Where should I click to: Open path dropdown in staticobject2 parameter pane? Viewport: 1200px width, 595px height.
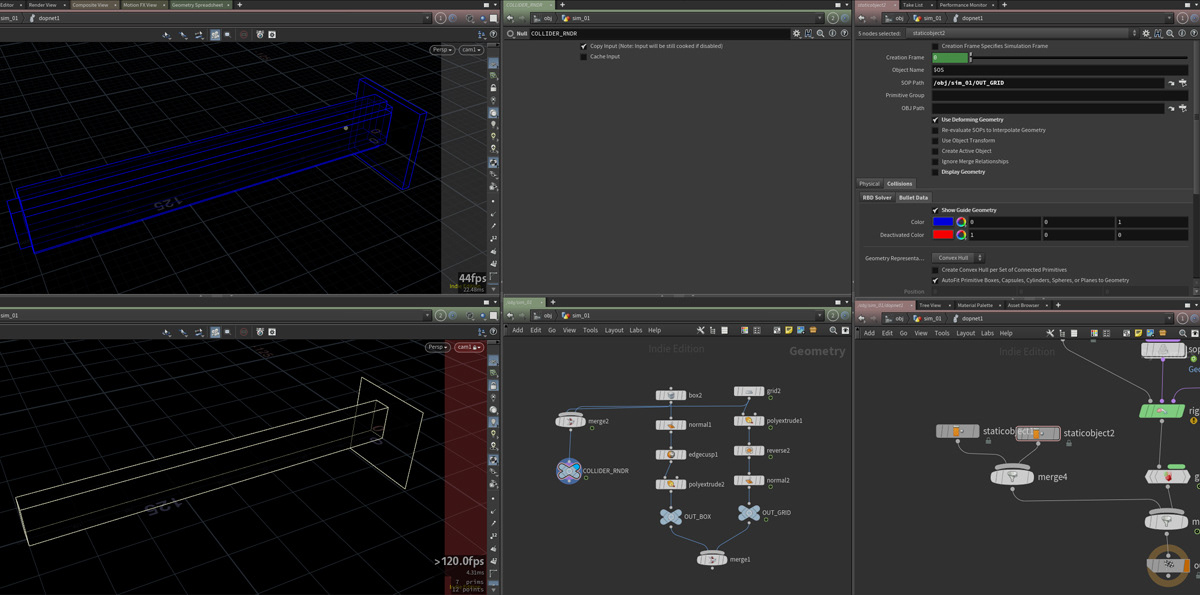tap(1168, 18)
